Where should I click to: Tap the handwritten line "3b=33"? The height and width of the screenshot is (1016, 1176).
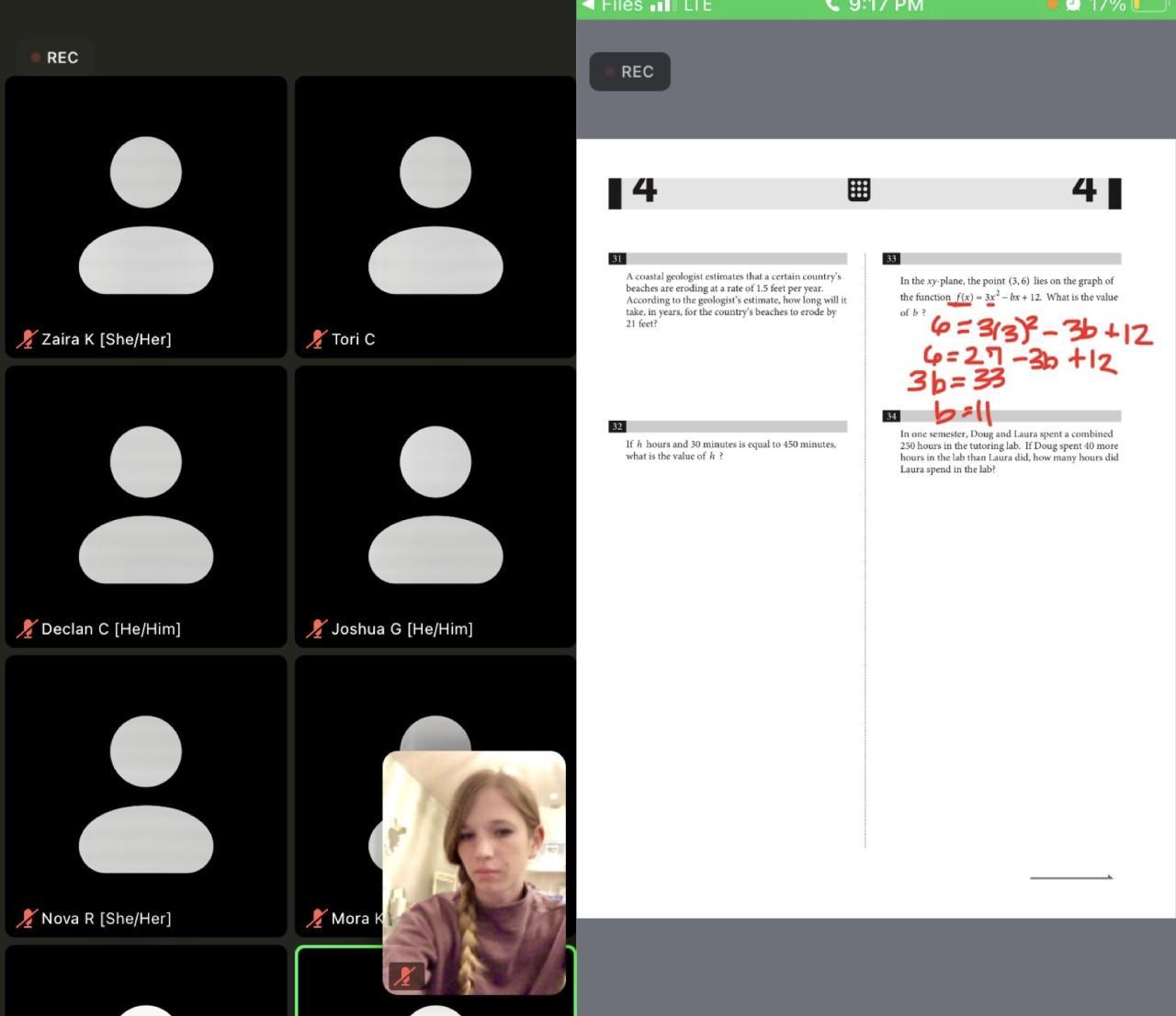click(956, 380)
